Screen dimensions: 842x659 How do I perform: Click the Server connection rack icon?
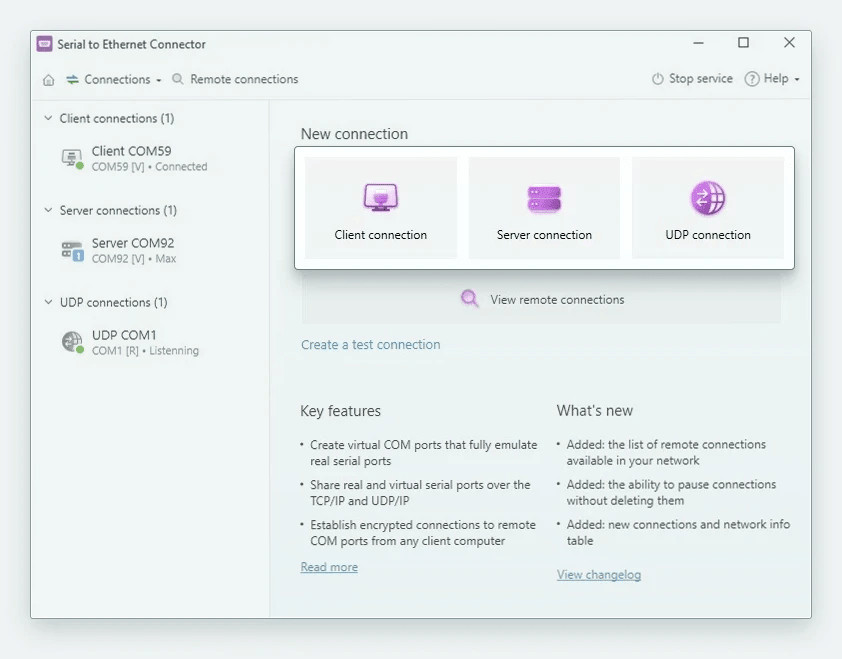pos(544,199)
